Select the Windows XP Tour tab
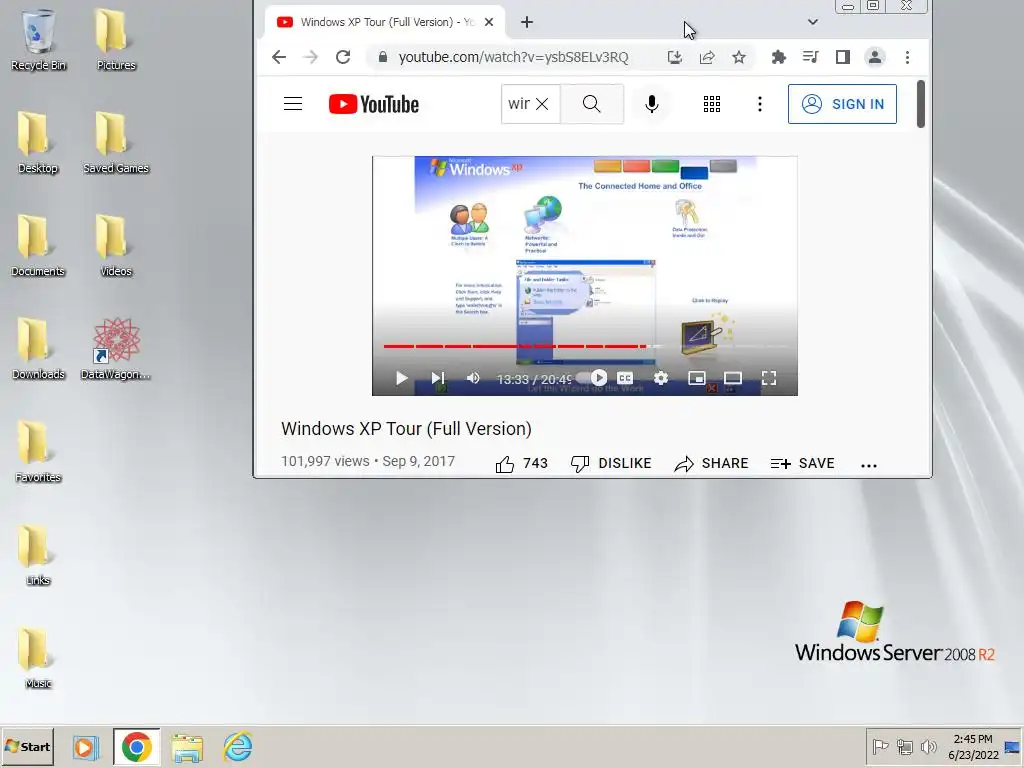The image size is (1024, 768). (385, 22)
